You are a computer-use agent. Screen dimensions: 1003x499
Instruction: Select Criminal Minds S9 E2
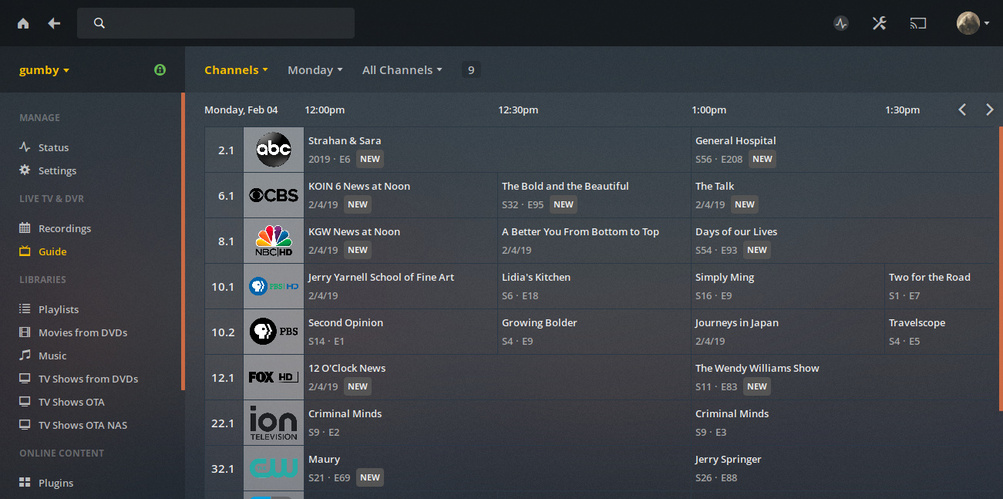click(x=497, y=422)
